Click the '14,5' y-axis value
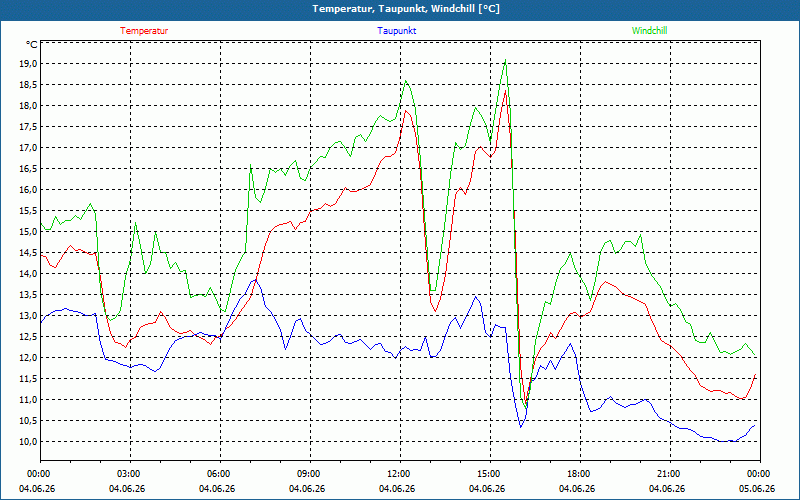The image size is (800, 500). 28,253
